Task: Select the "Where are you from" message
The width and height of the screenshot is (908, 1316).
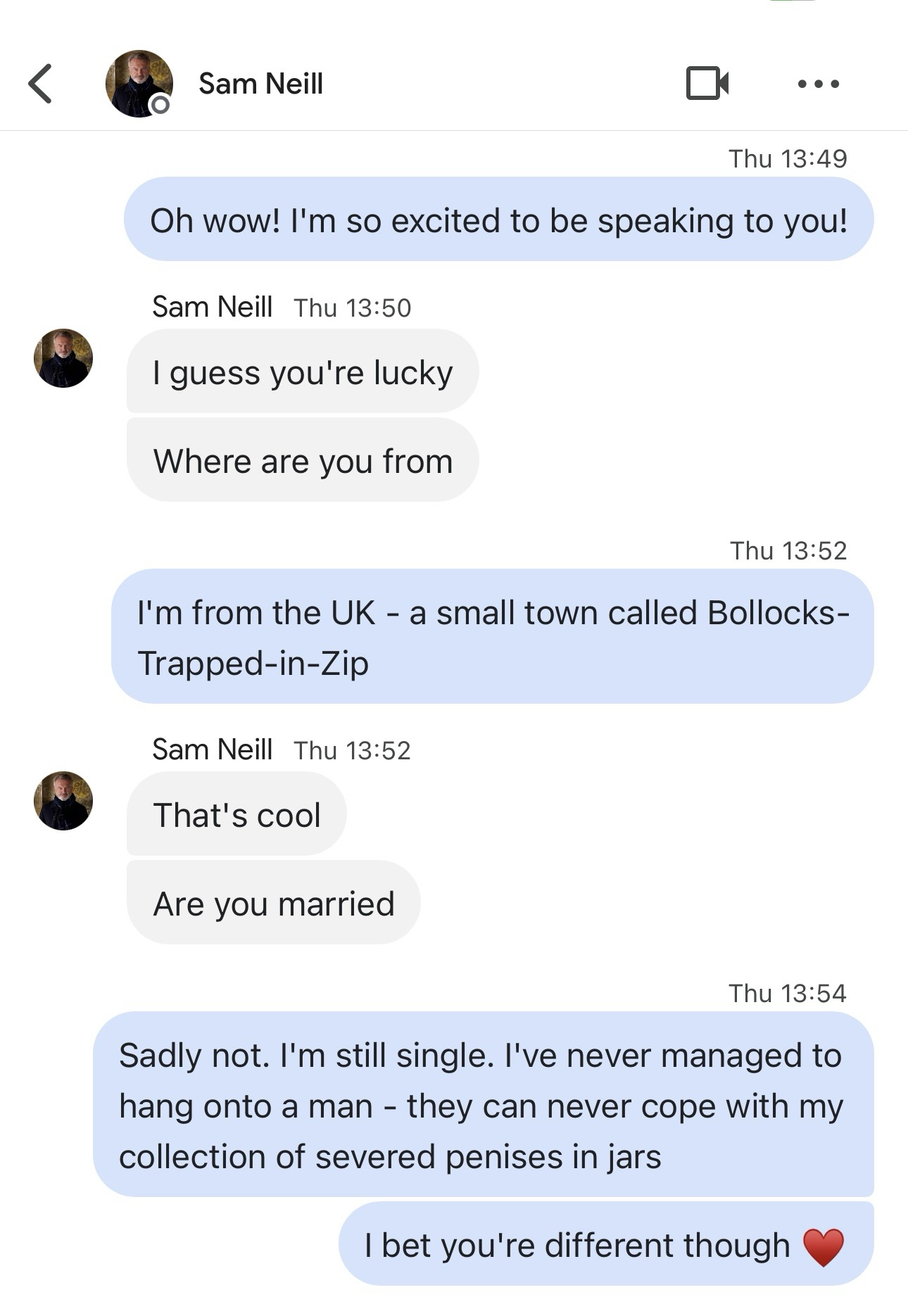Action: coord(303,461)
